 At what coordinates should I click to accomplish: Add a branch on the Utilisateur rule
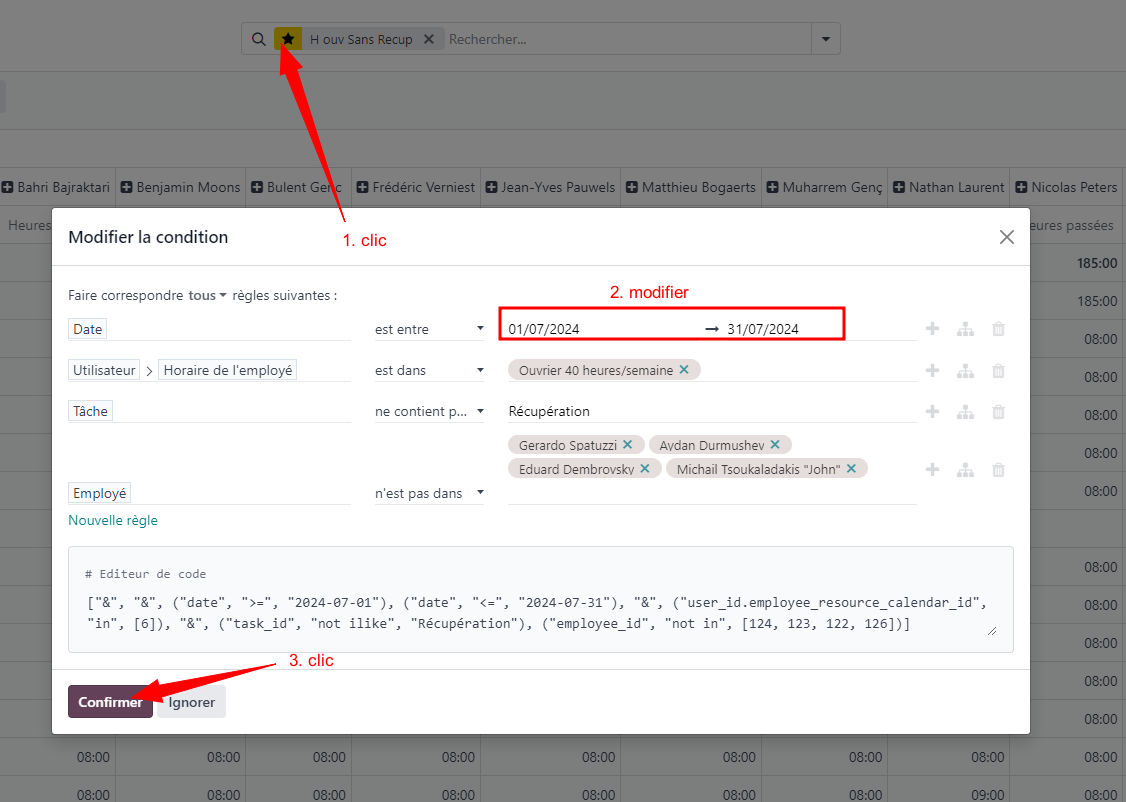coord(965,371)
